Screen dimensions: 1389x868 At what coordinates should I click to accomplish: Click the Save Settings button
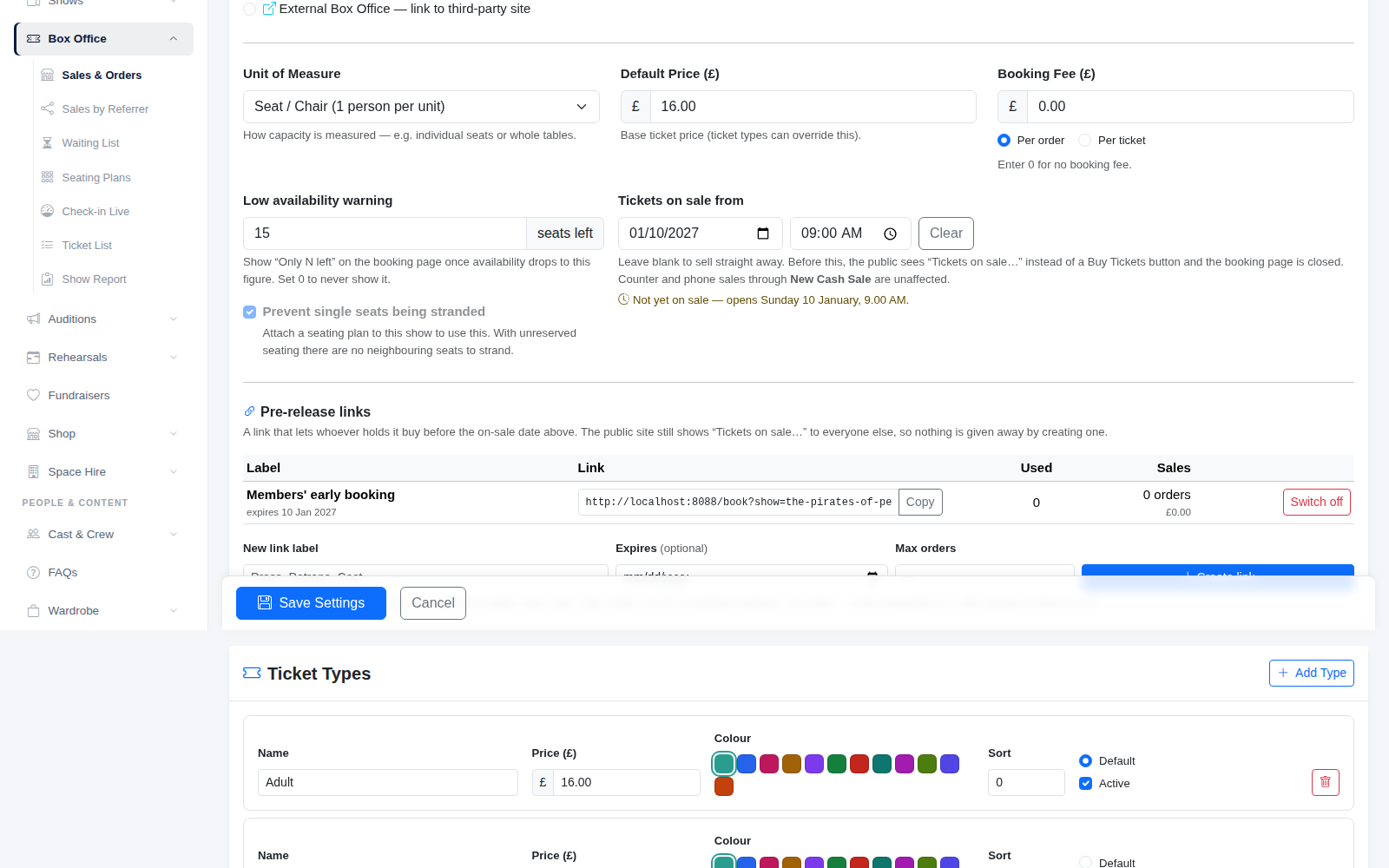[311, 603]
